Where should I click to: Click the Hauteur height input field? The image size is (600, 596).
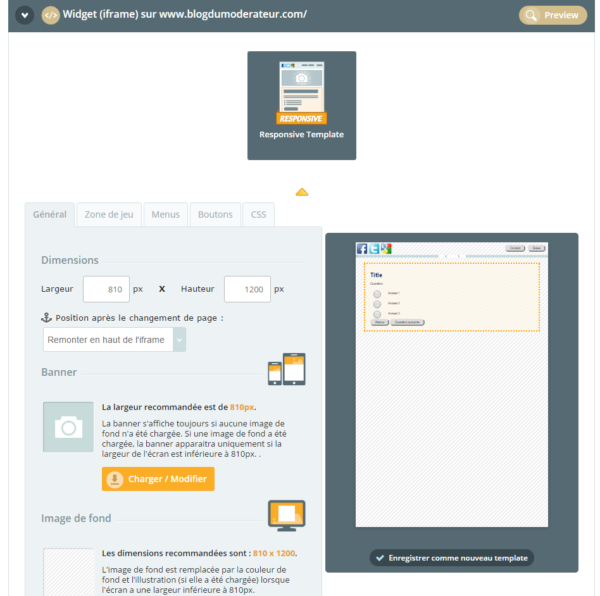(247, 289)
